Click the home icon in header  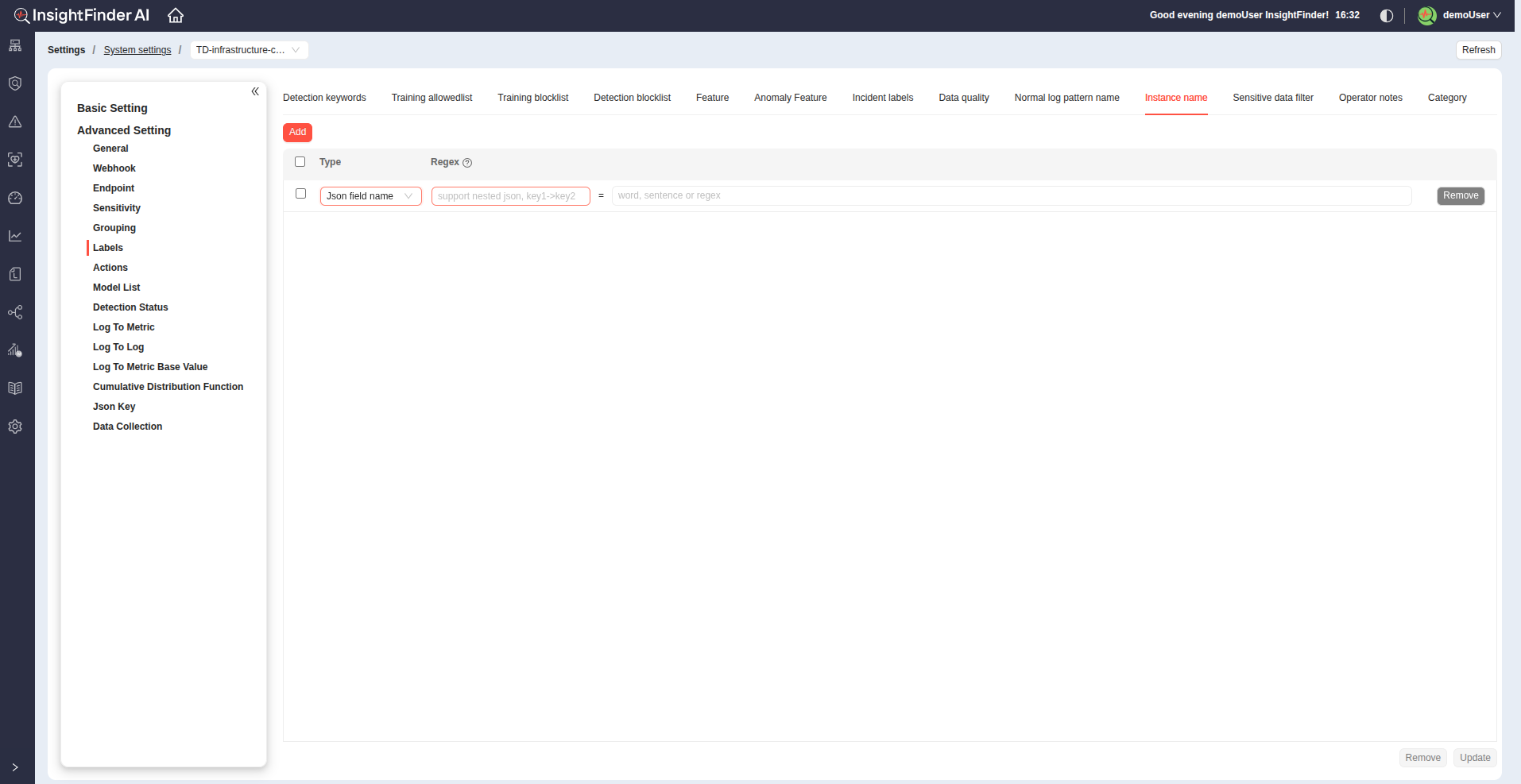(x=176, y=16)
